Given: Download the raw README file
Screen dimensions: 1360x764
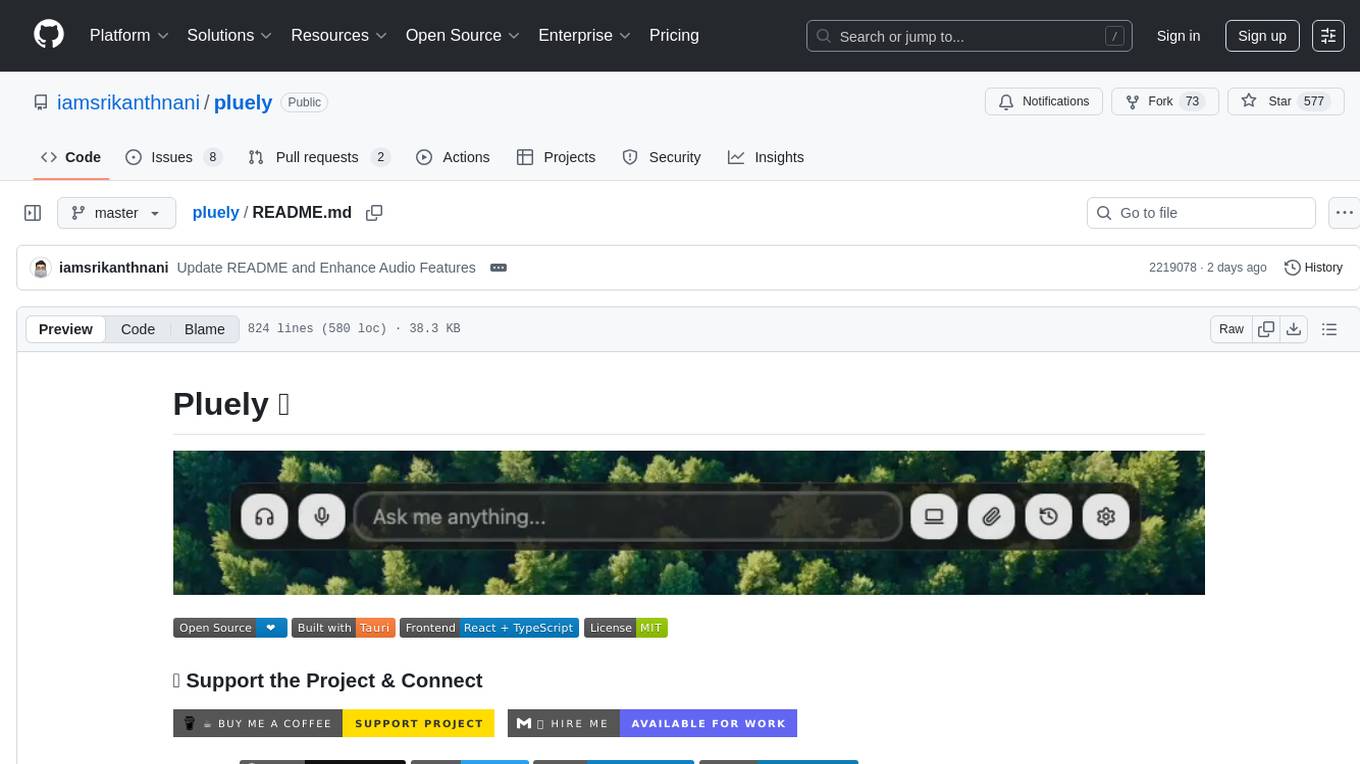Looking at the screenshot, I should point(1293,329).
